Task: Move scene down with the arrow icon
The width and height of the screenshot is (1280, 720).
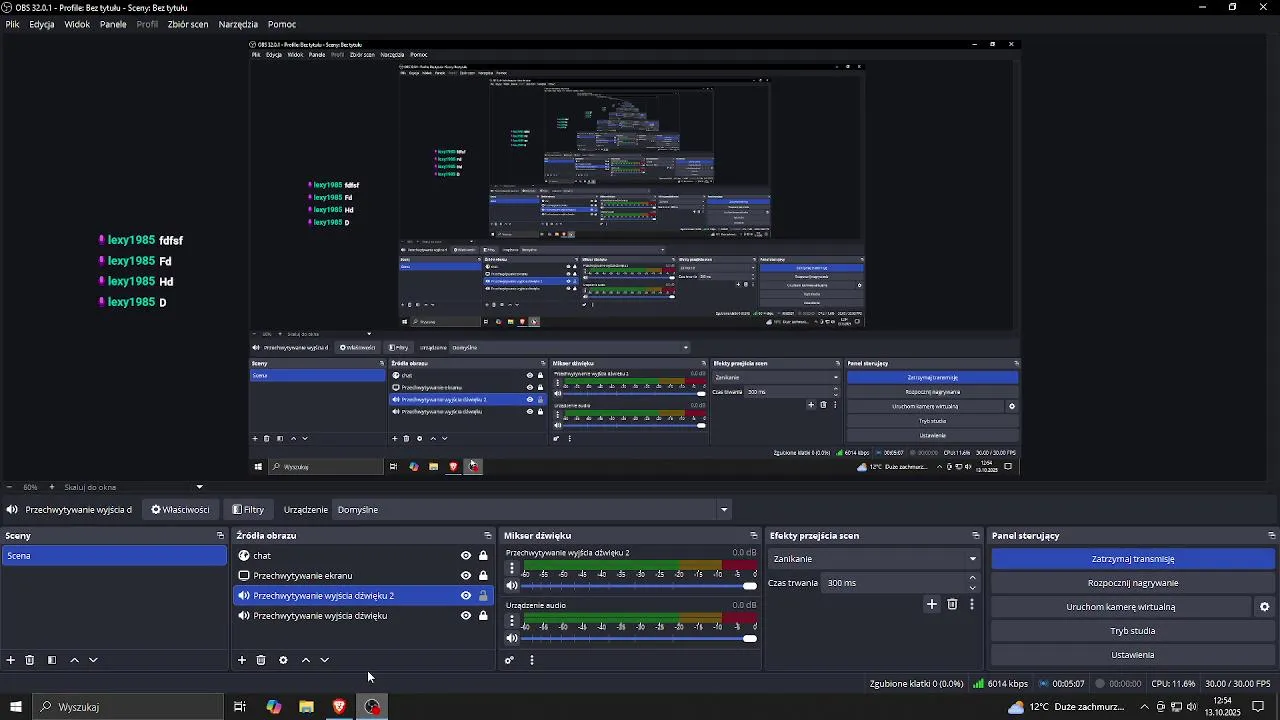Action: point(93,660)
